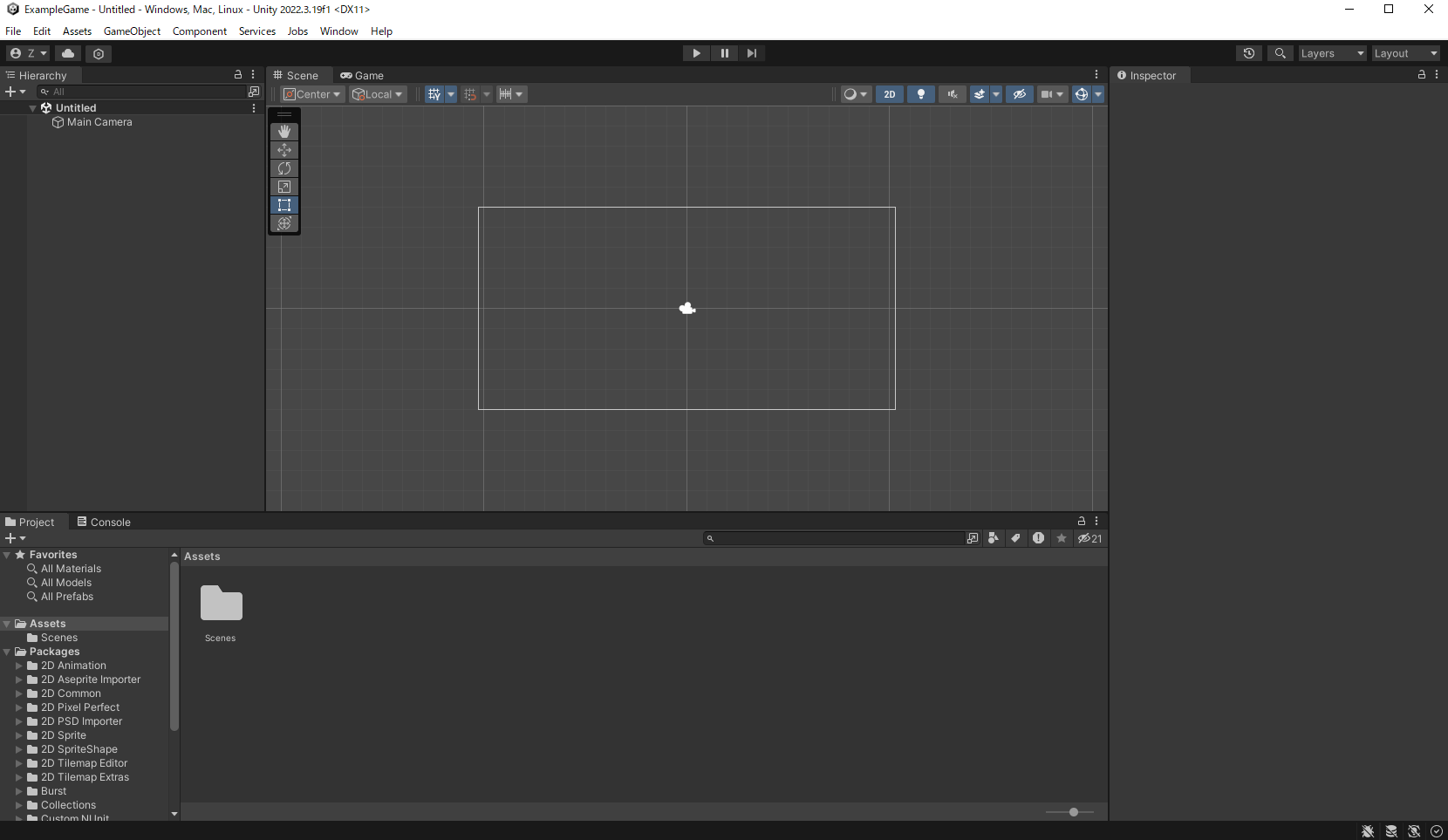The width and height of the screenshot is (1448, 840).
Task: Open the Scene view search icon
Action: [1280, 53]
